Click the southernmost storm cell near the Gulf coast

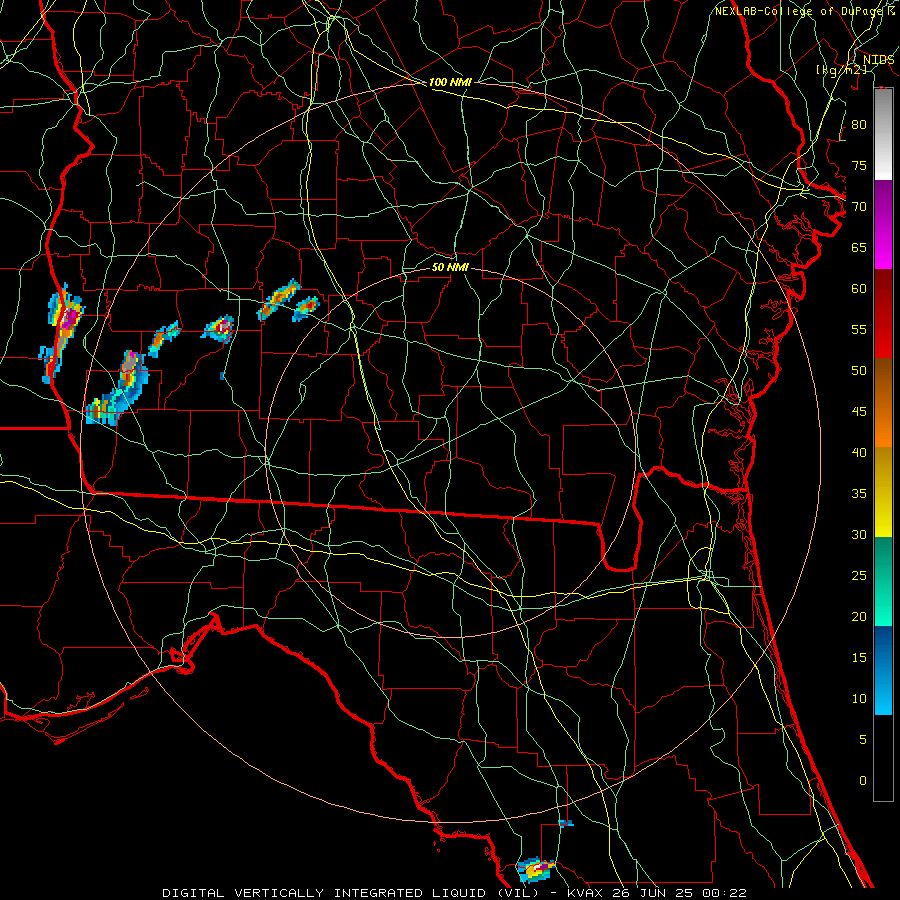tap(536, 870)
